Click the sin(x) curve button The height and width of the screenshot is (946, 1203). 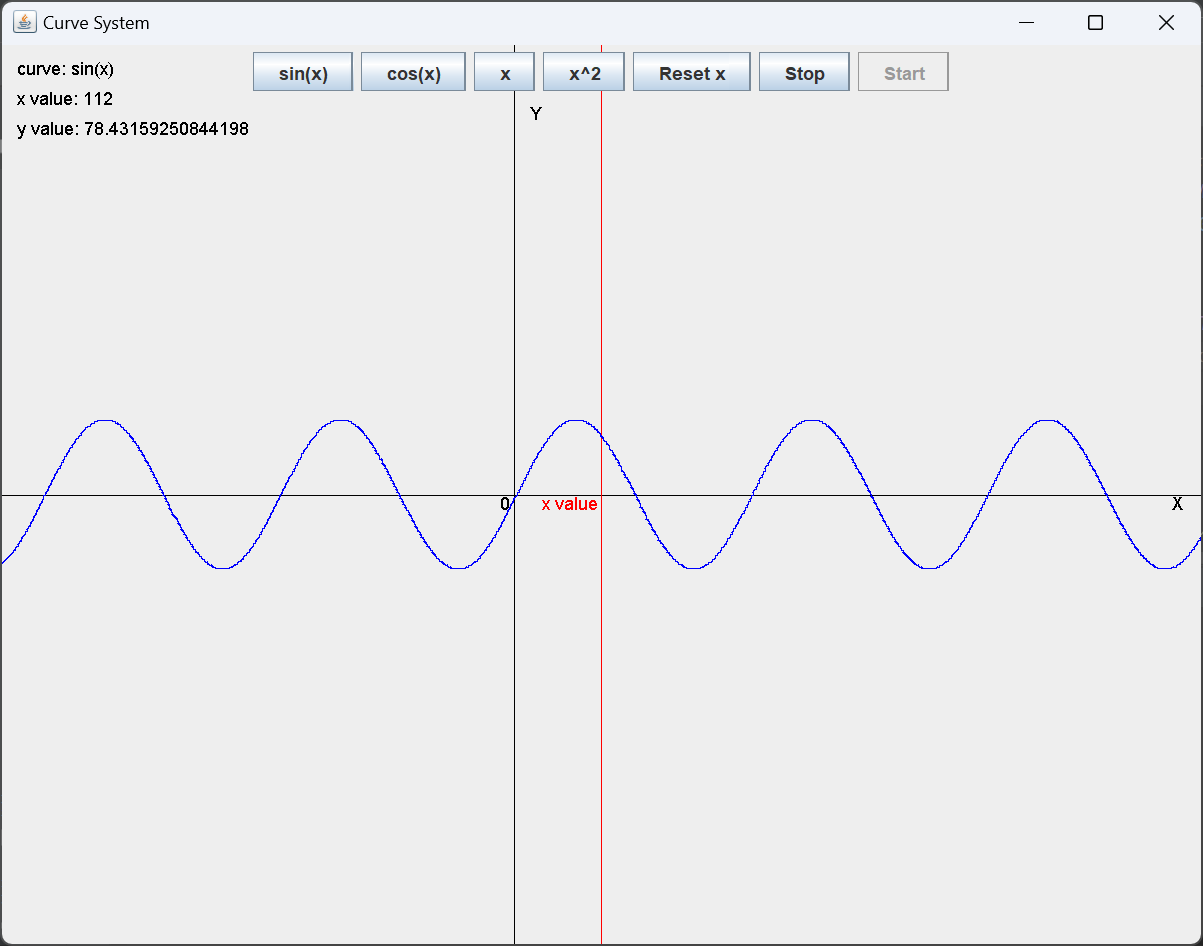tap(303, 73)
